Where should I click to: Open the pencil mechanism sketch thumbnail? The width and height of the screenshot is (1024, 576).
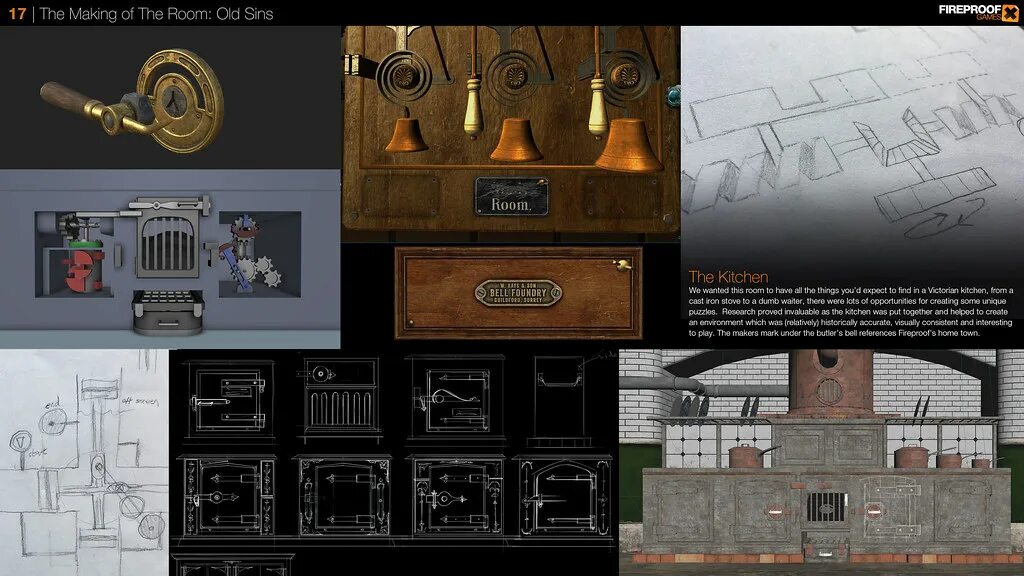(x=84, y=462)
